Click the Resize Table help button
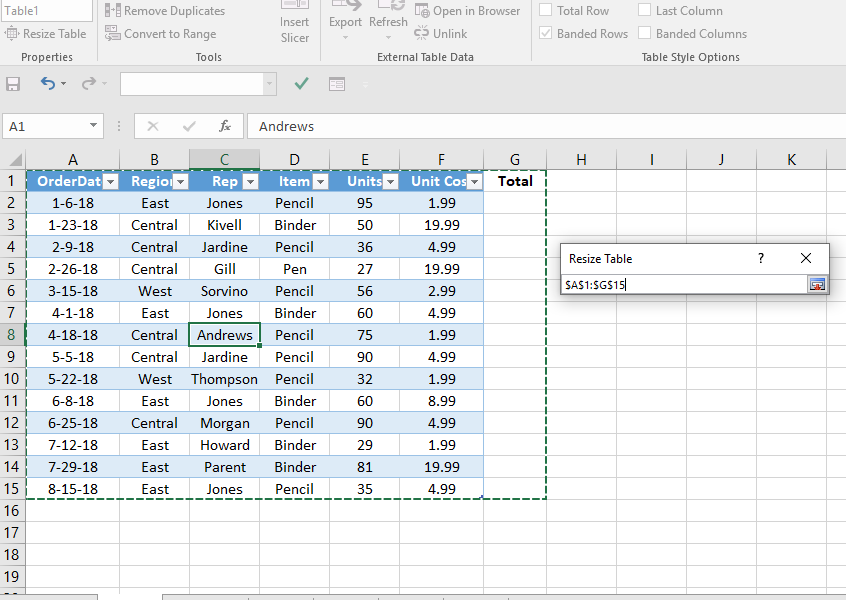Screen dimensions: 846x600 tap(761, 258)
